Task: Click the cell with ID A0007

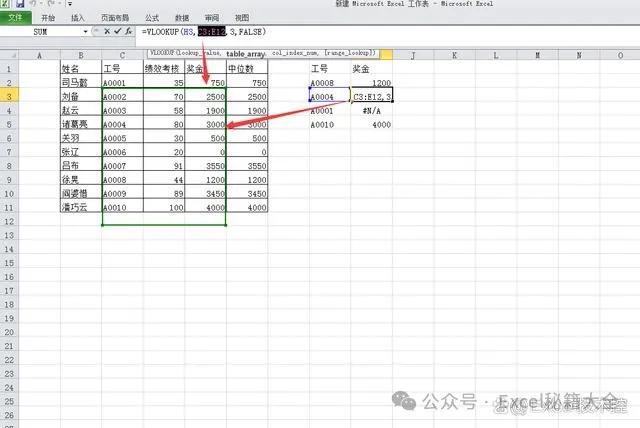Action: (x=122, y=166)
